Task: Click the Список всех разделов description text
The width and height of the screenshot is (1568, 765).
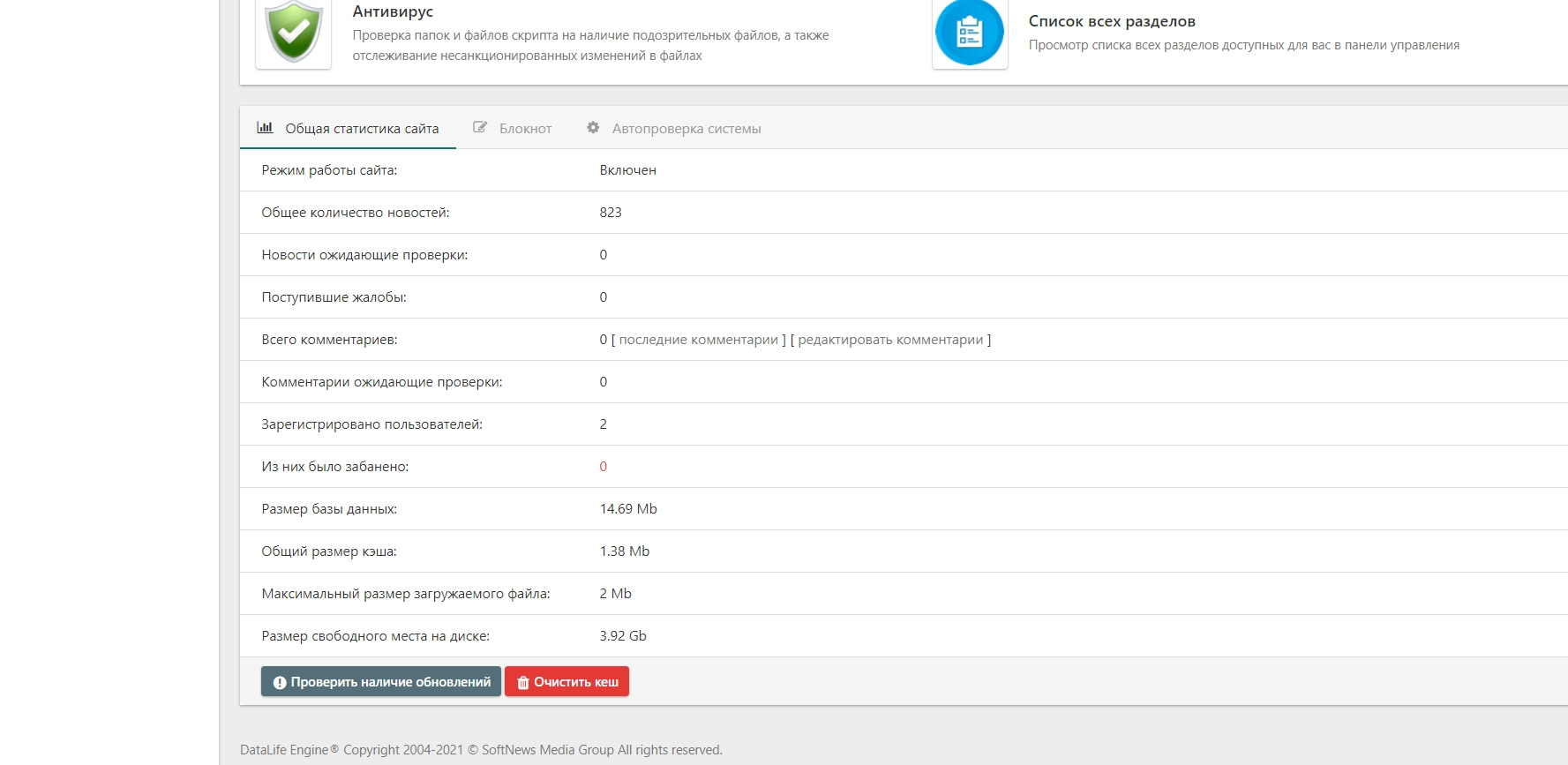Action: (1244, 45)
